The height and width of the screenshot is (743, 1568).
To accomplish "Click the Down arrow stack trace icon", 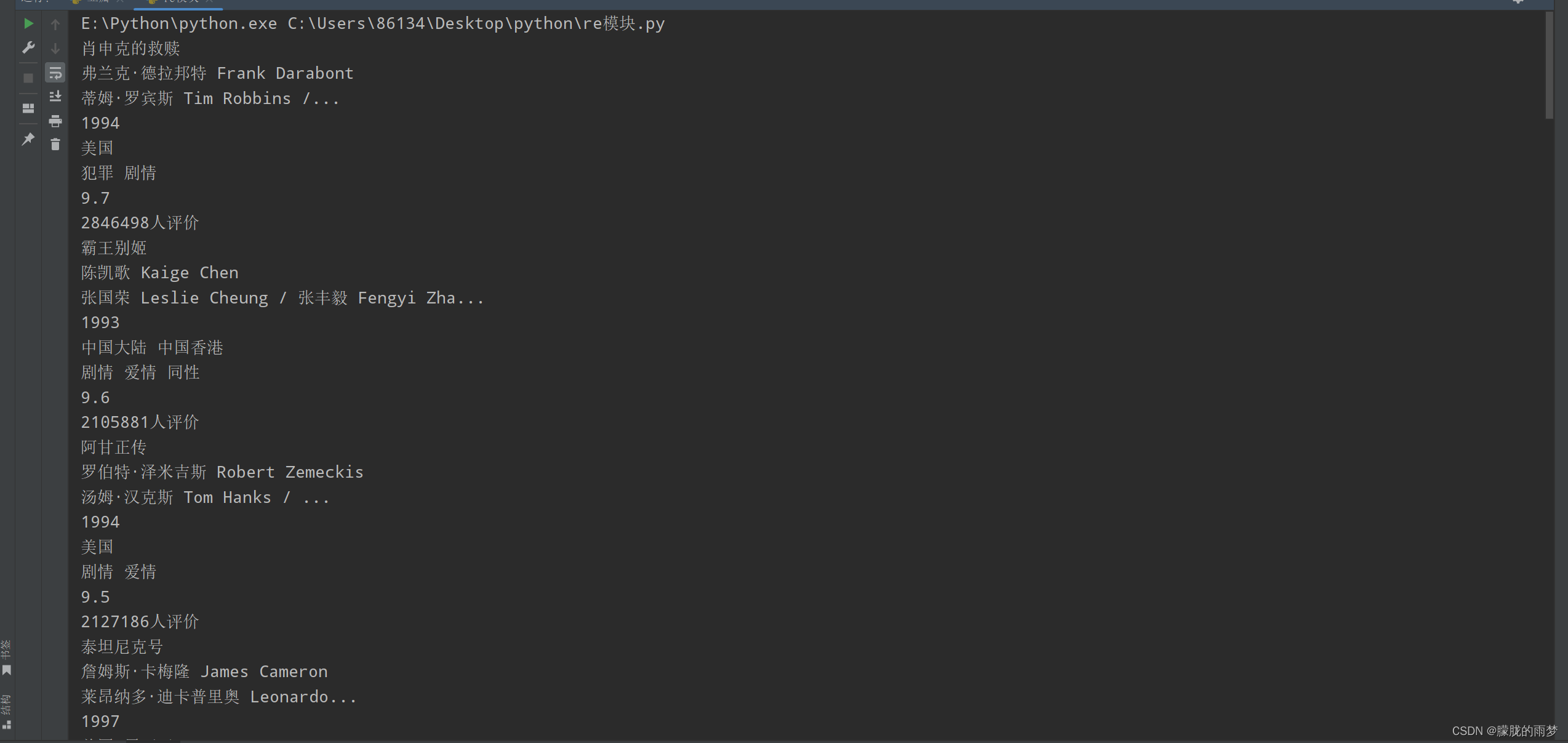I will tap(55, 48).
